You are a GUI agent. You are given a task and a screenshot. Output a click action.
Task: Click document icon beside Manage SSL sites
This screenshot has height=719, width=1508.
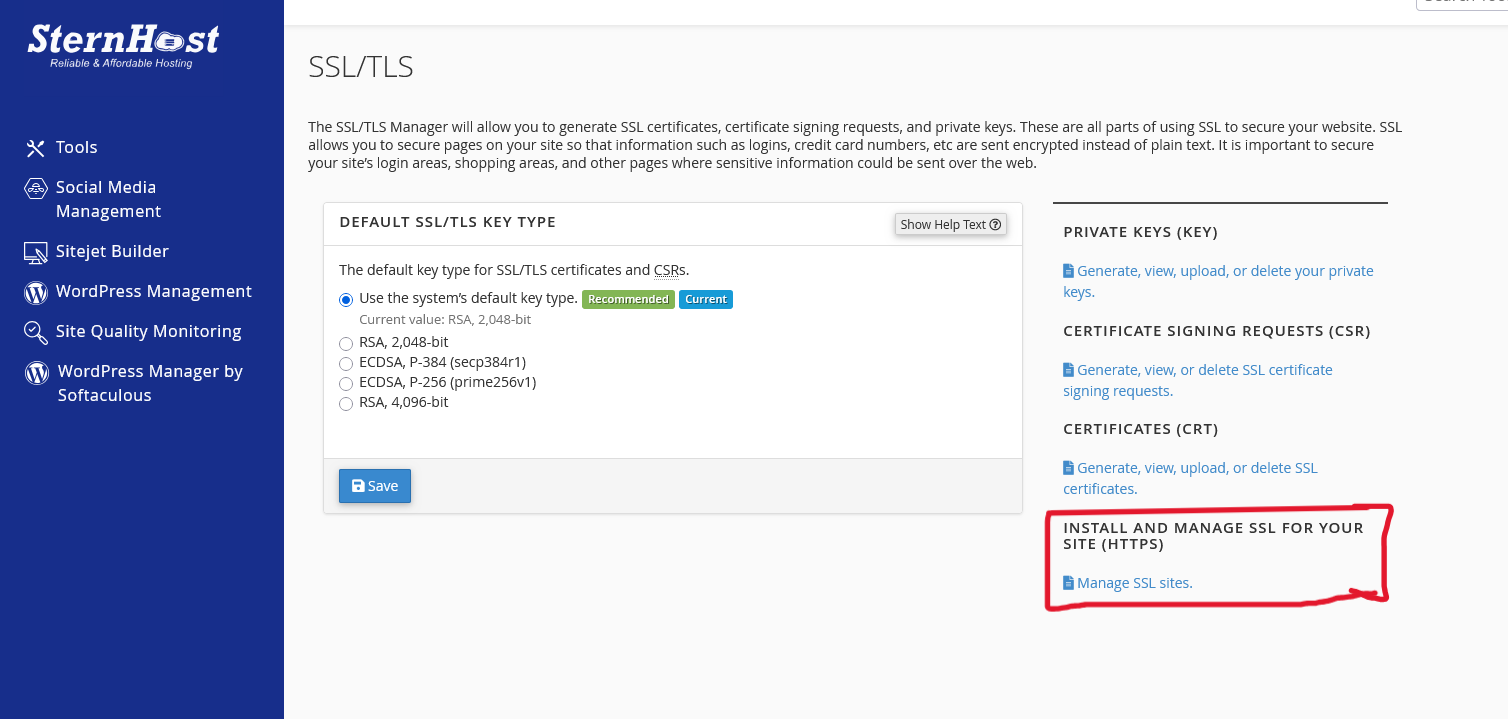coord(1068,583)
